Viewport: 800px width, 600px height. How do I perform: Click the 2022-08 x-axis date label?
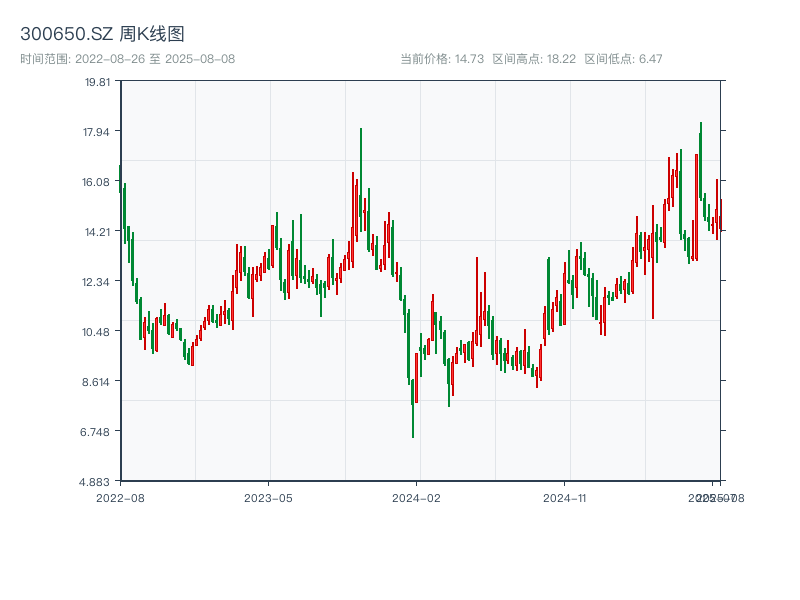[x=120, y=497]
